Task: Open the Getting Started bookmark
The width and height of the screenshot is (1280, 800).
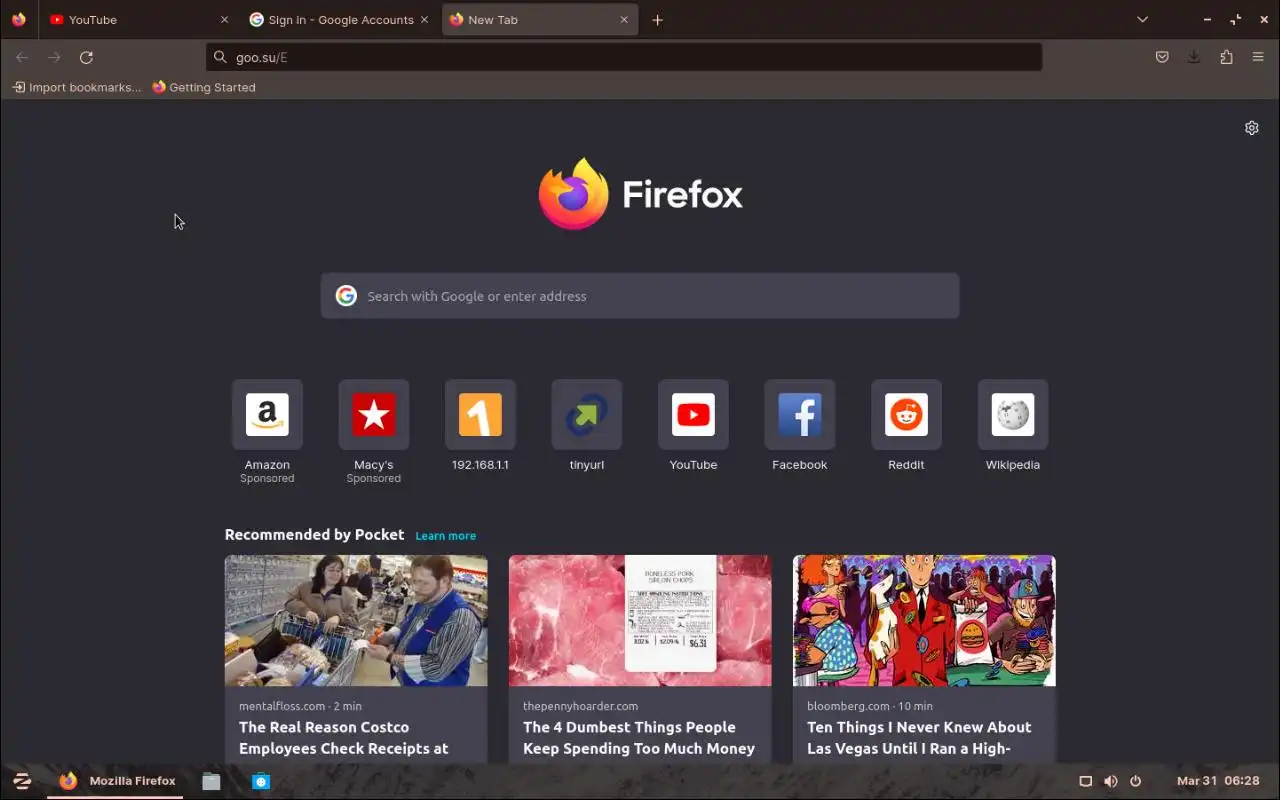Action: coord(204,87)
